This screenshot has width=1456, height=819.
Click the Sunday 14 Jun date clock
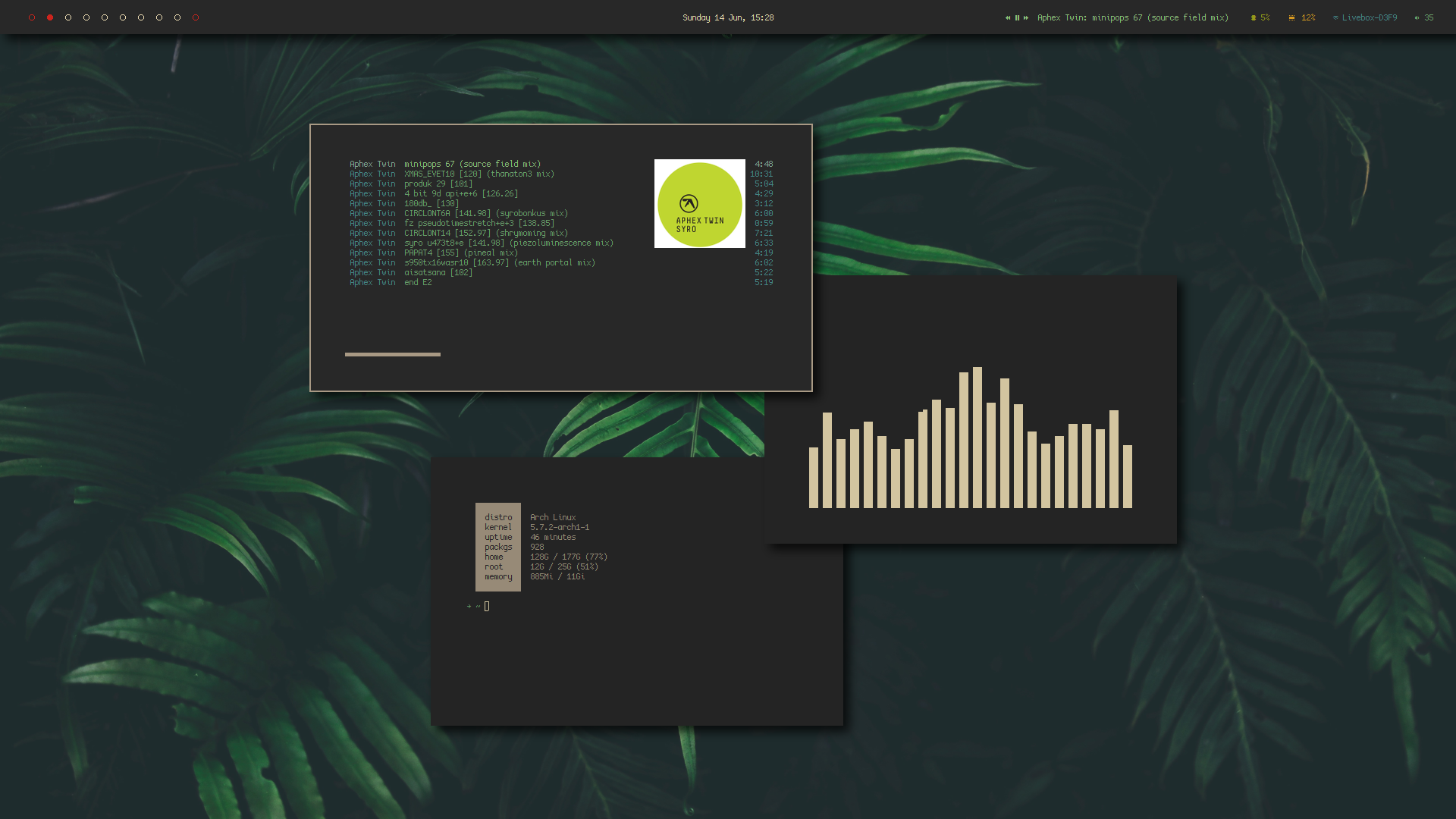[728, 17]
